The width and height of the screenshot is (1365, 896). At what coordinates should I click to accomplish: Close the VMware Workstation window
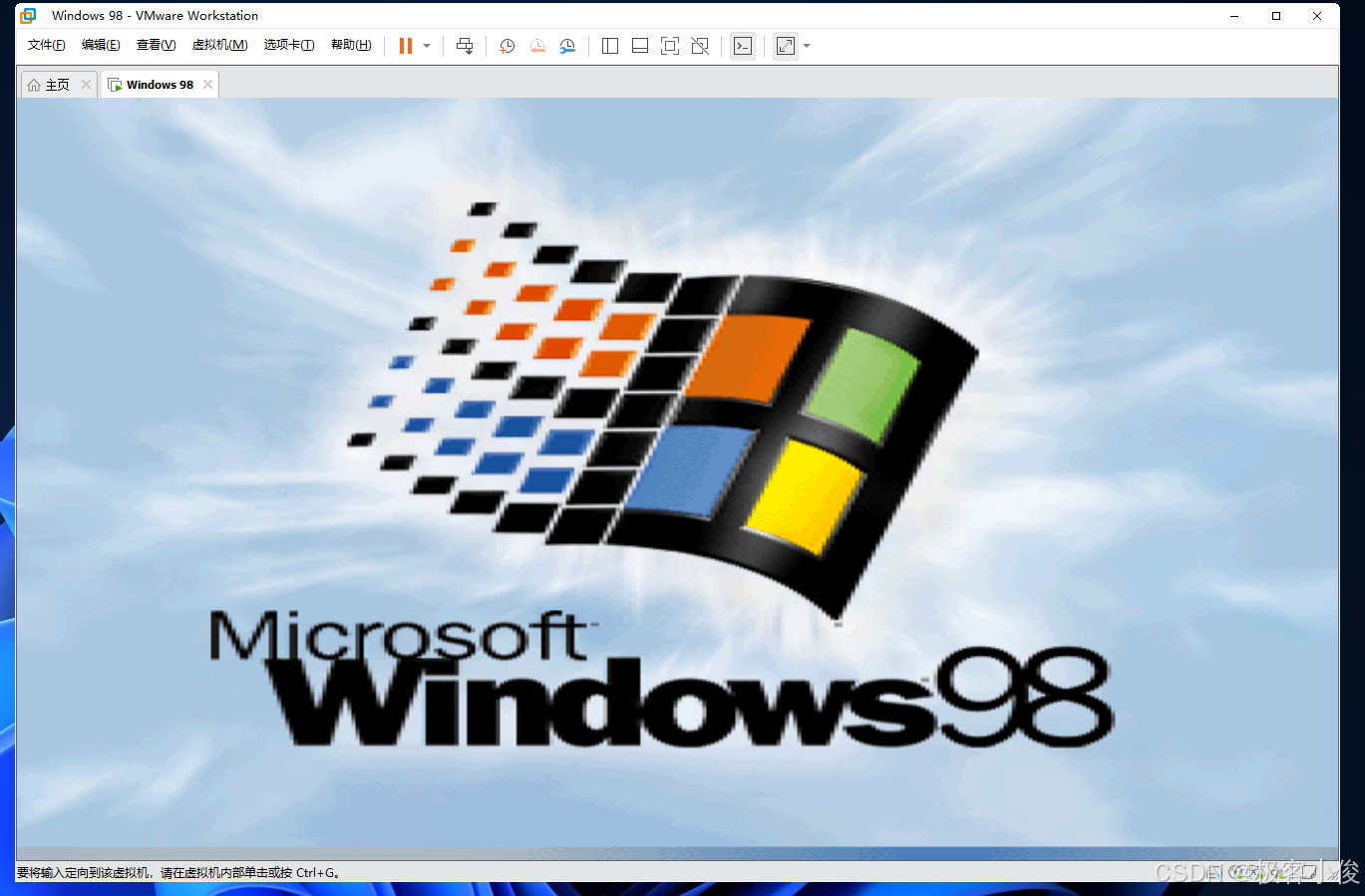(x=1317, y=16)
